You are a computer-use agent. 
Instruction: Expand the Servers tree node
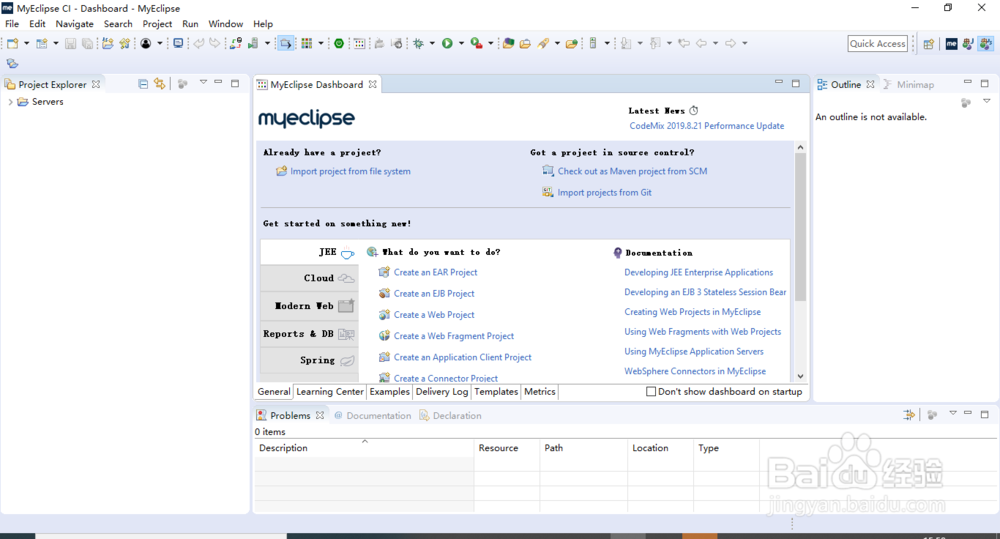[10, 102]
